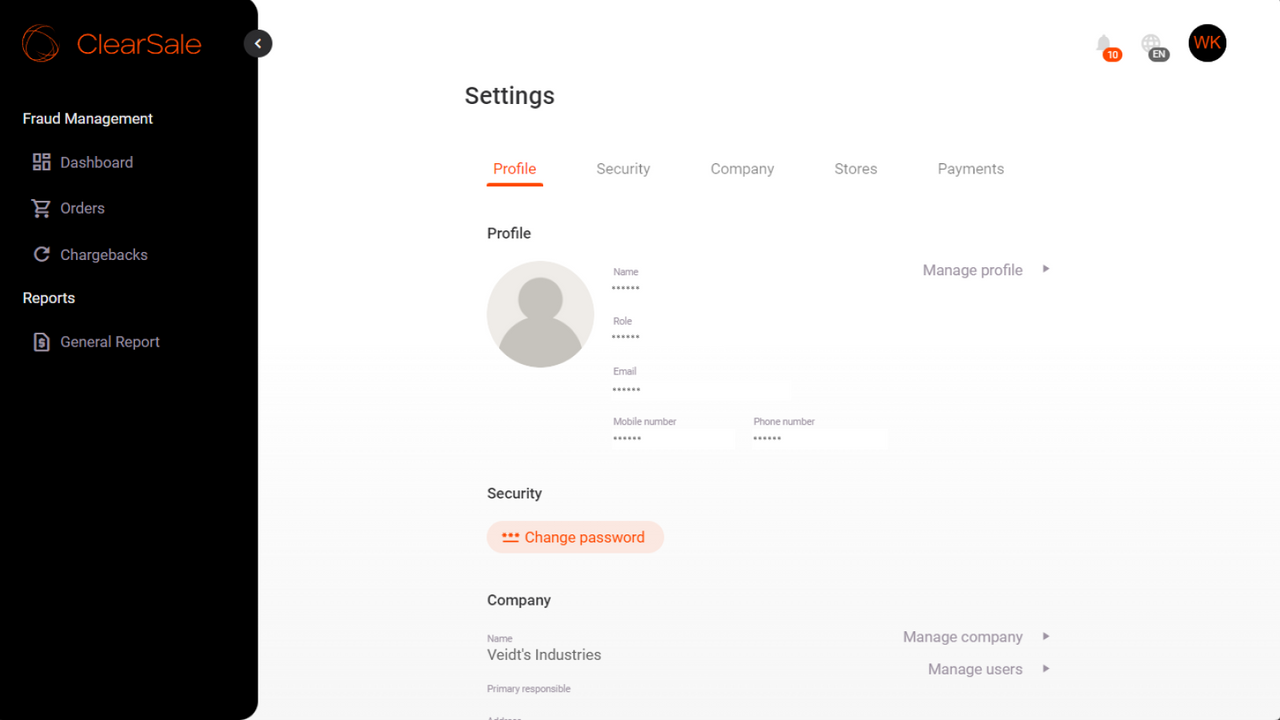This screenshot has width=1280, height=720.
Task: Open the Payments tab
Action: (970, 168)
